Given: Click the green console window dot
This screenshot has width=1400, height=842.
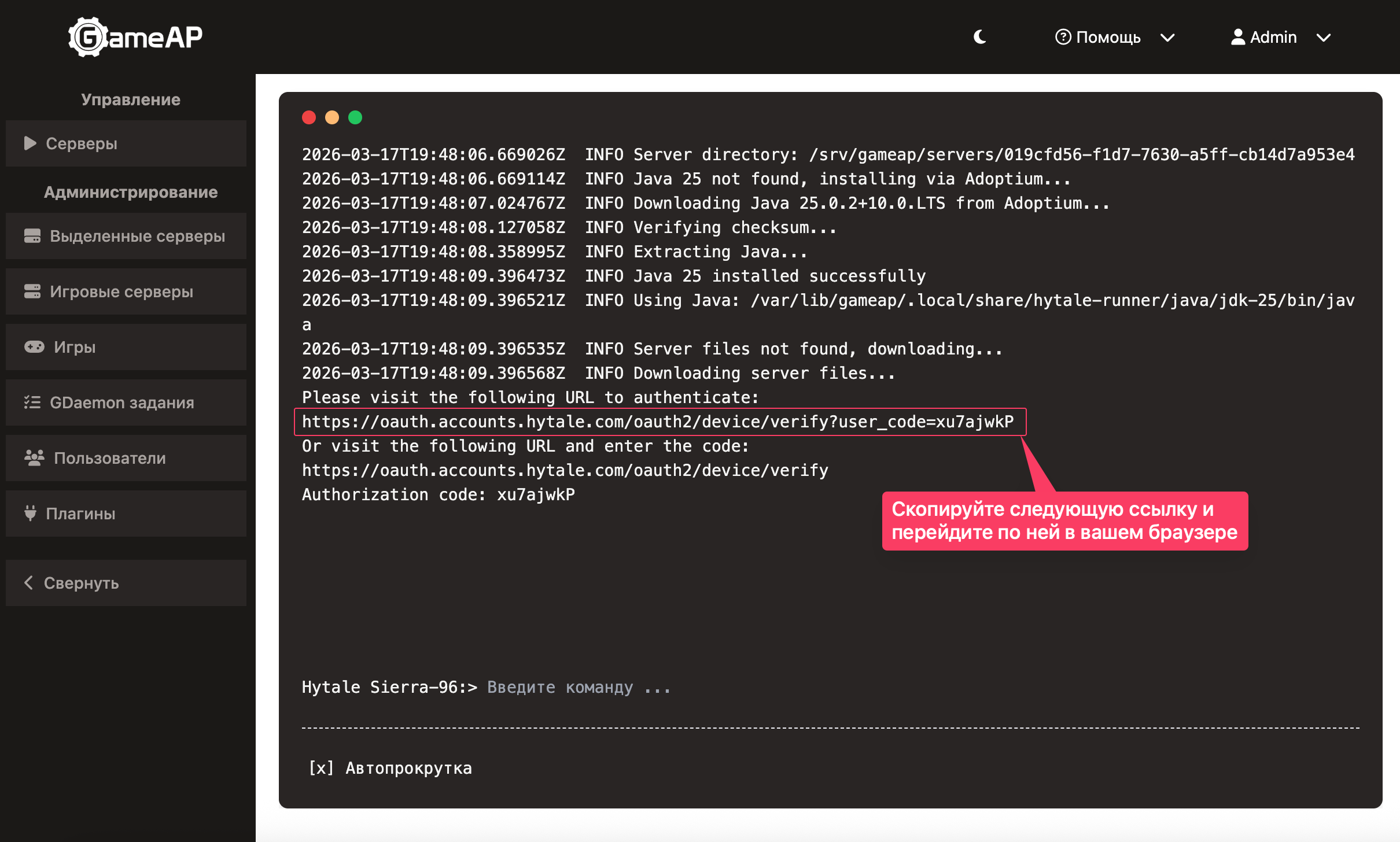Looking at the screenshot, I should click(x=355, y=117).
